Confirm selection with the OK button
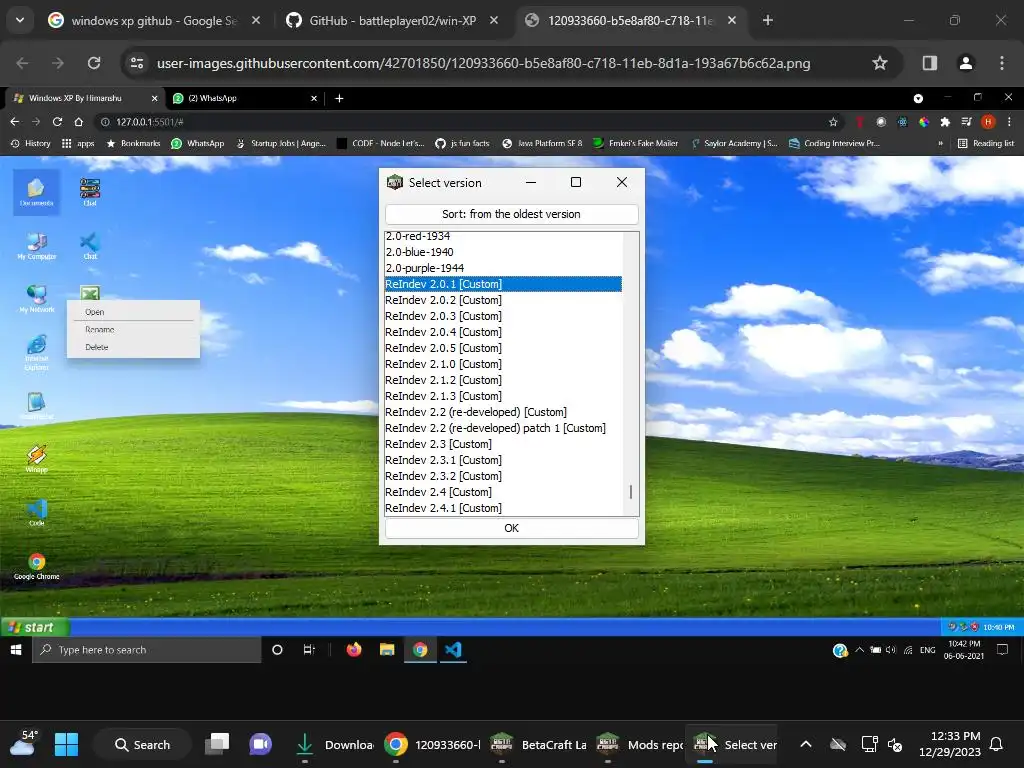The height and width of the screenshot is (768, 1024). click(511, 528)
